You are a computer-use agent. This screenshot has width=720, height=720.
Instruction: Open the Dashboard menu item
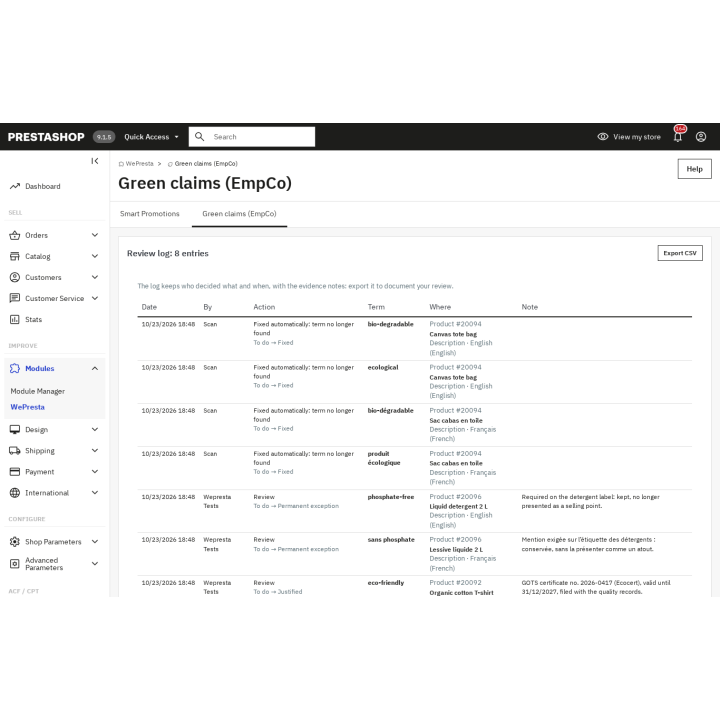pyautogui.click(x=43, y=186)
